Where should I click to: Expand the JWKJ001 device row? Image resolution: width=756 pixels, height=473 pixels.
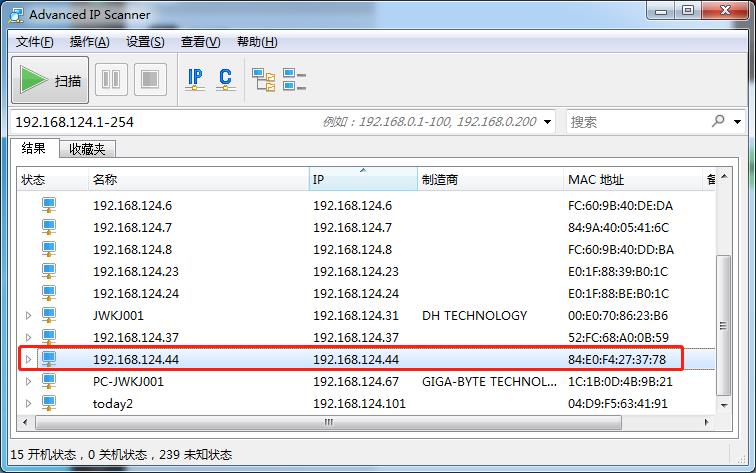[28, 315]
